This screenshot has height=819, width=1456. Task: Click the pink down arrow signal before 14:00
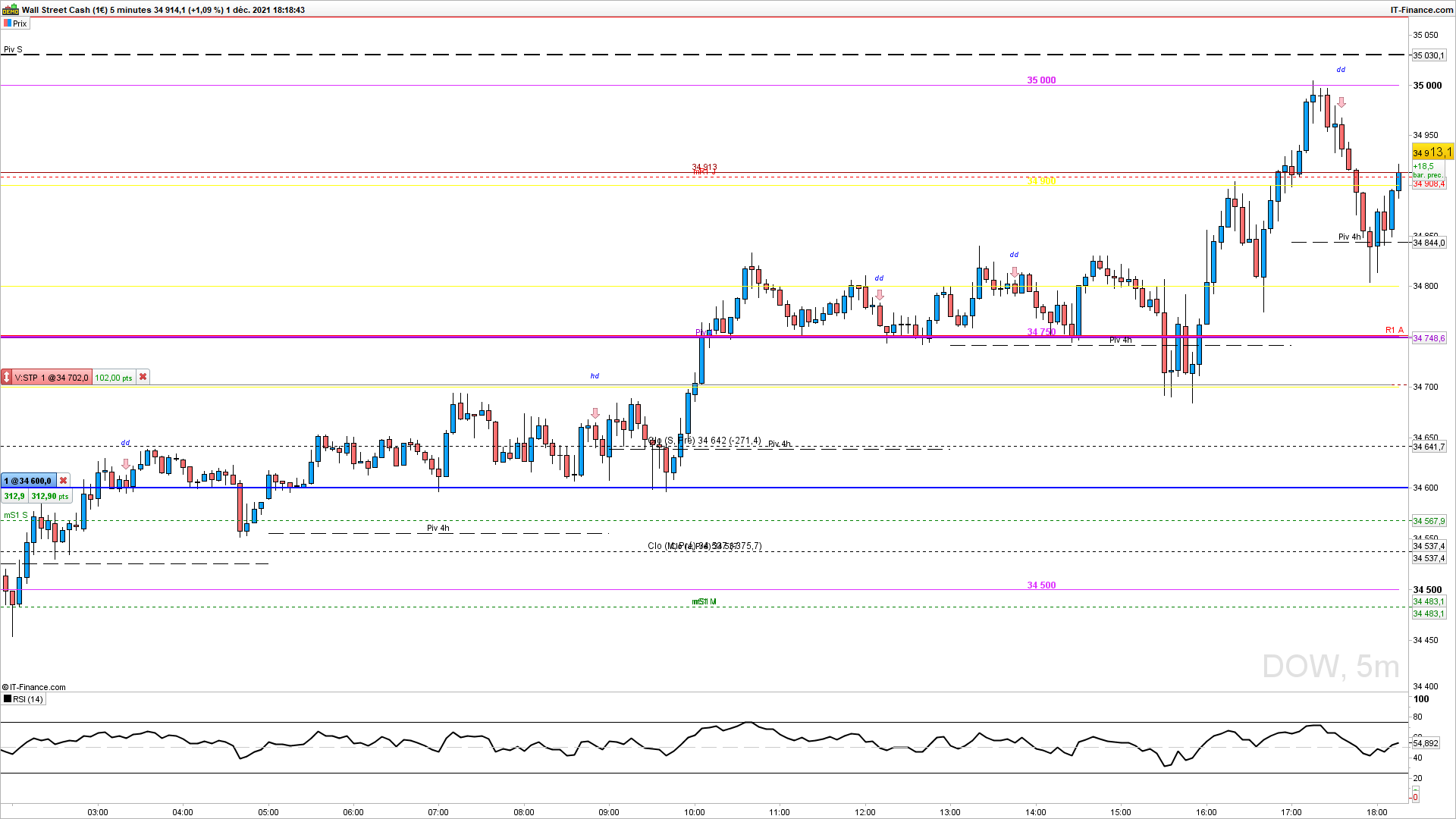(x=1014, y=271)
